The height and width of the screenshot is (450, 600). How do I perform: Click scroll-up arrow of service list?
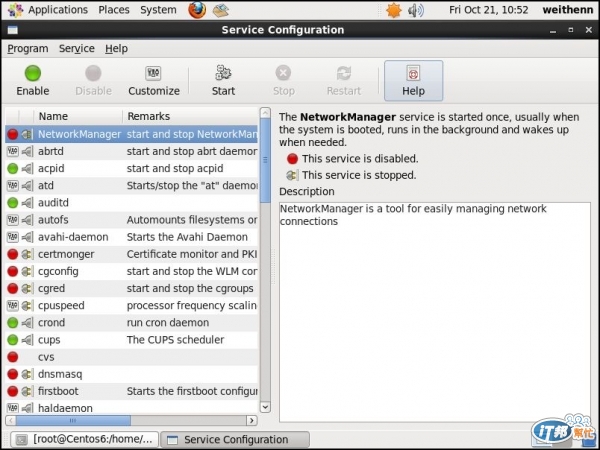[265, 113]
